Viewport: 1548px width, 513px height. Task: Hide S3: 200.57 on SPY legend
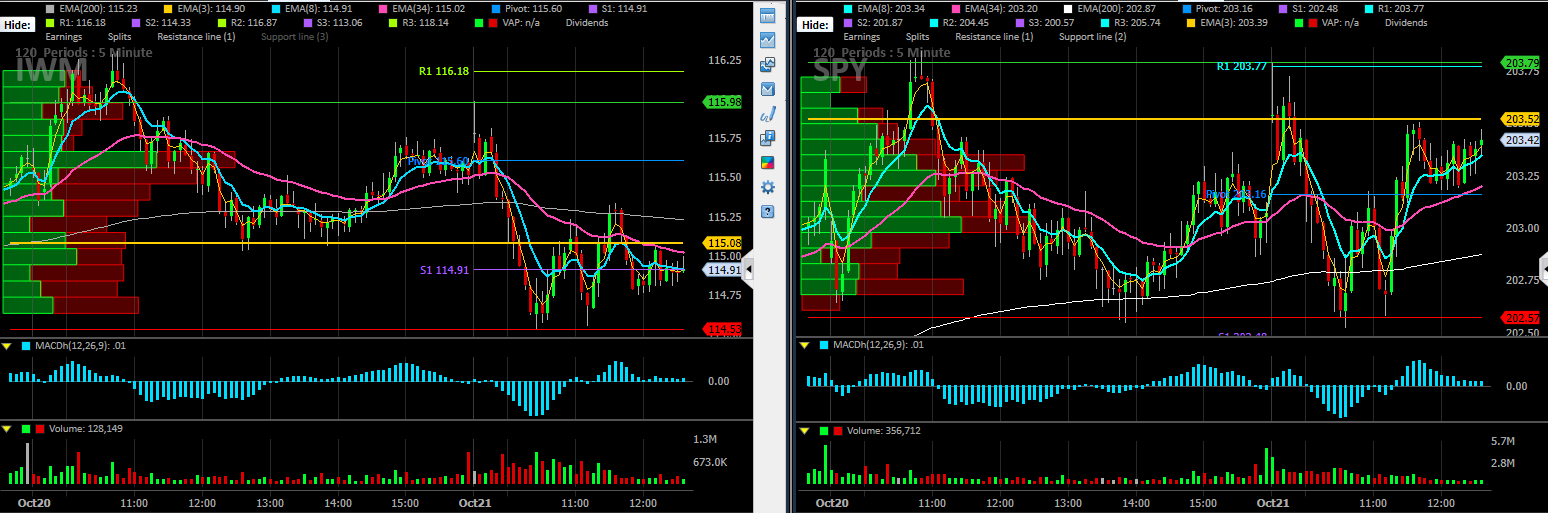click(x=1046, y=22)
